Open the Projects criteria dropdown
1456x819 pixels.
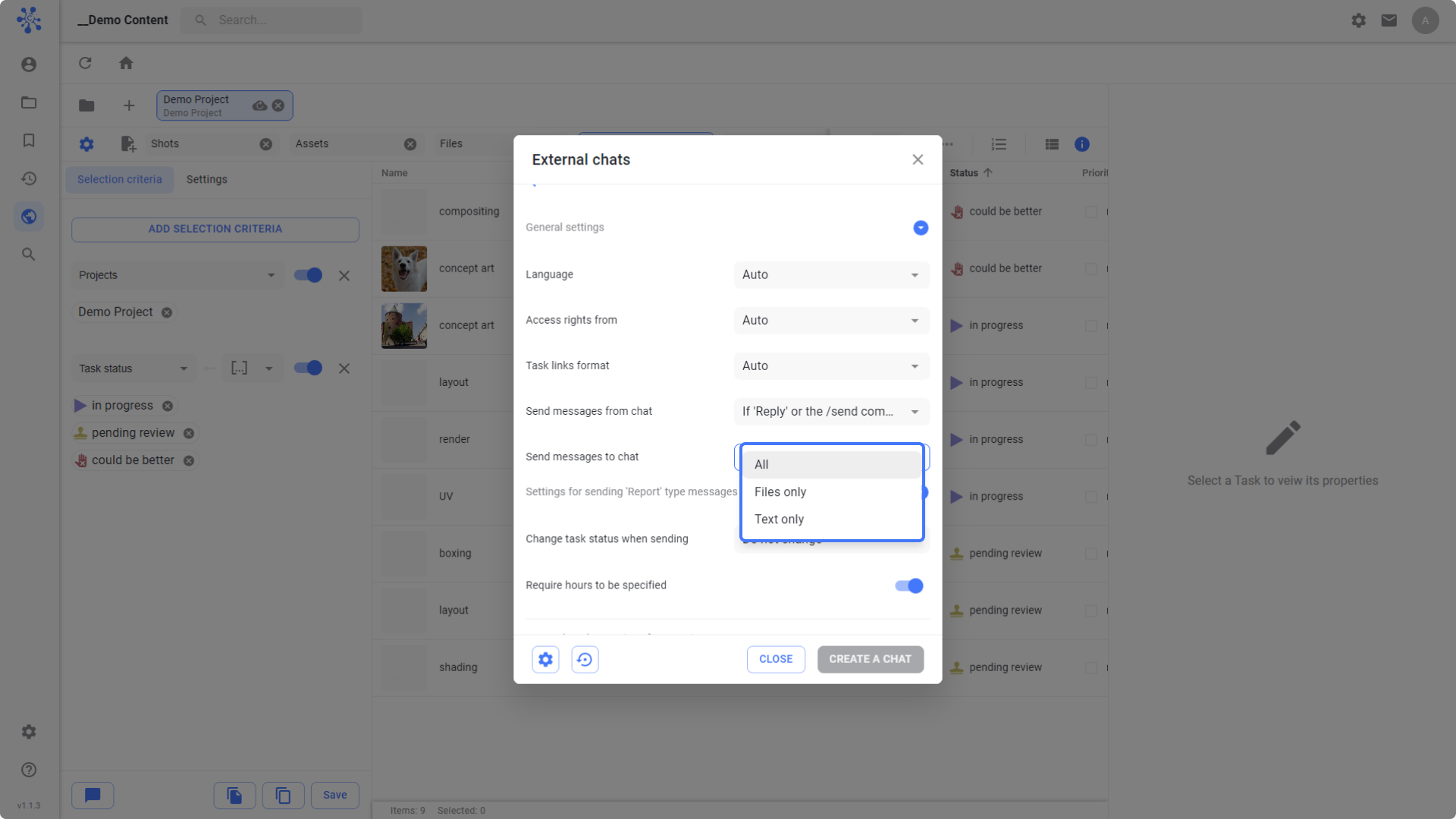[x=177, y=275]
